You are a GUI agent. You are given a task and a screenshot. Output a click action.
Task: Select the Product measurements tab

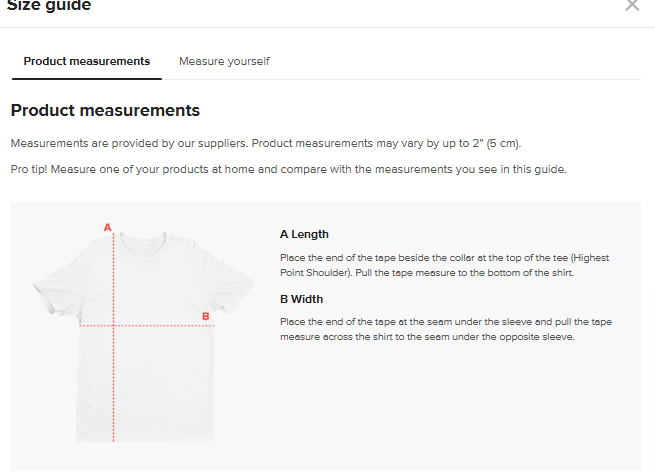point(87,61)
